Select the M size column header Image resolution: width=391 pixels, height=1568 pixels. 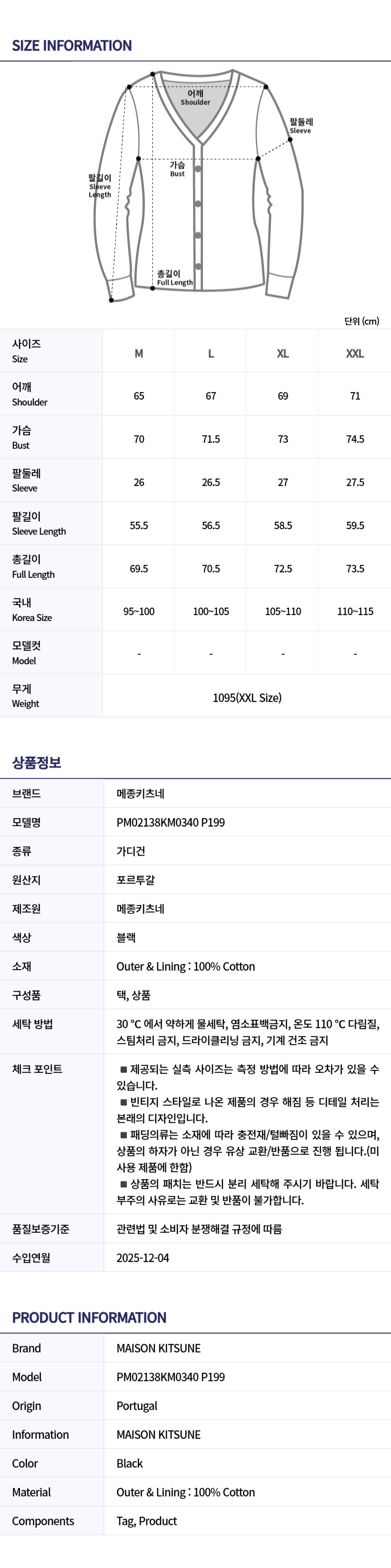[138, 354]
